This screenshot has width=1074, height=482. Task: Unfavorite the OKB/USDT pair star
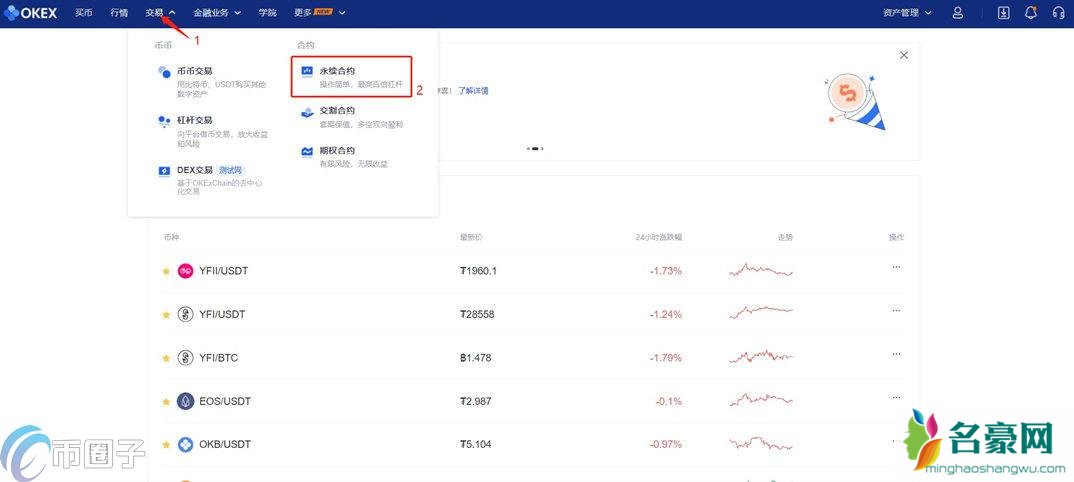[166, 444]
